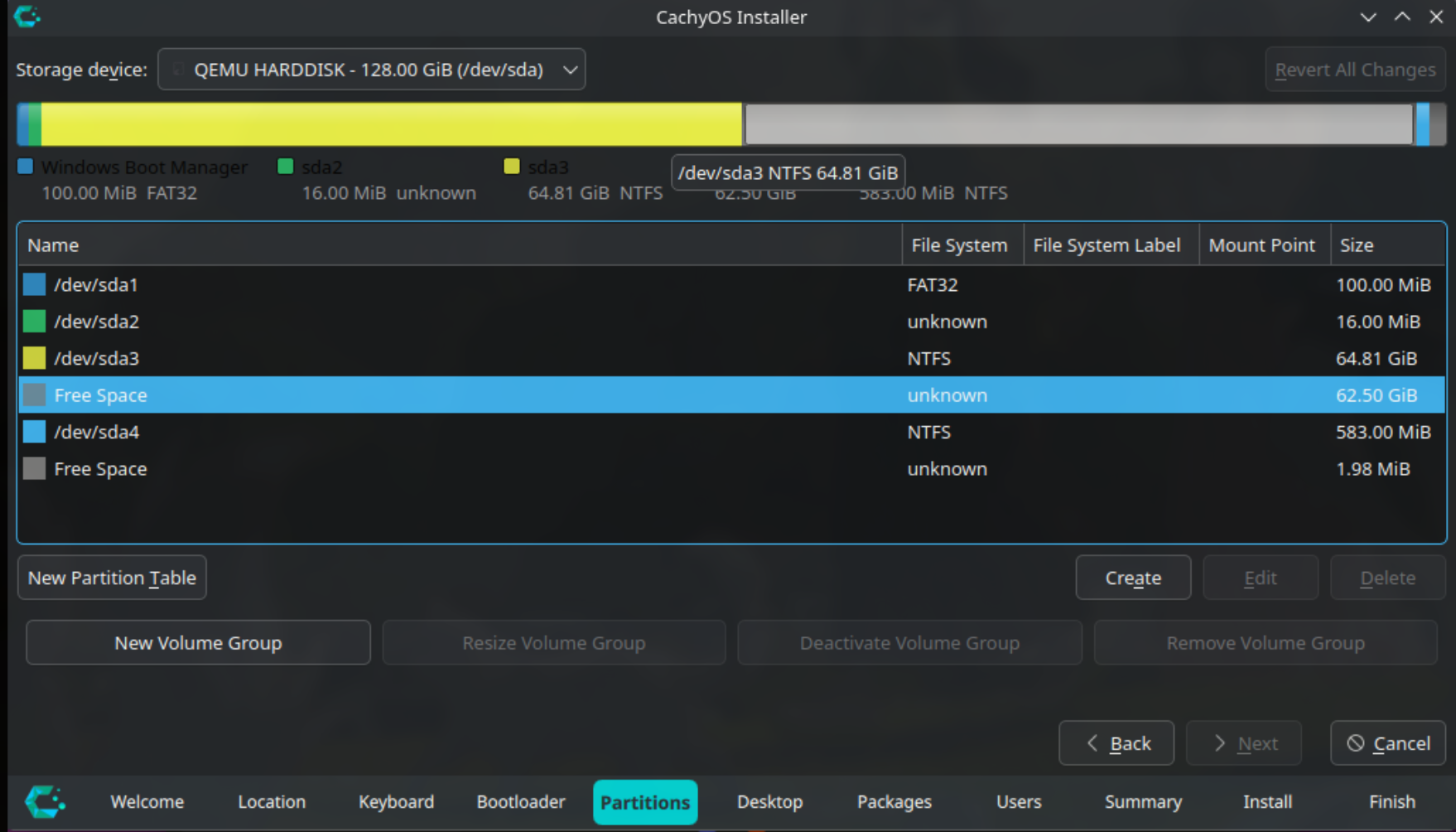Click the FAT32 file system cell
Viewport: 1456px width, 832px height.
coord(933,284)
